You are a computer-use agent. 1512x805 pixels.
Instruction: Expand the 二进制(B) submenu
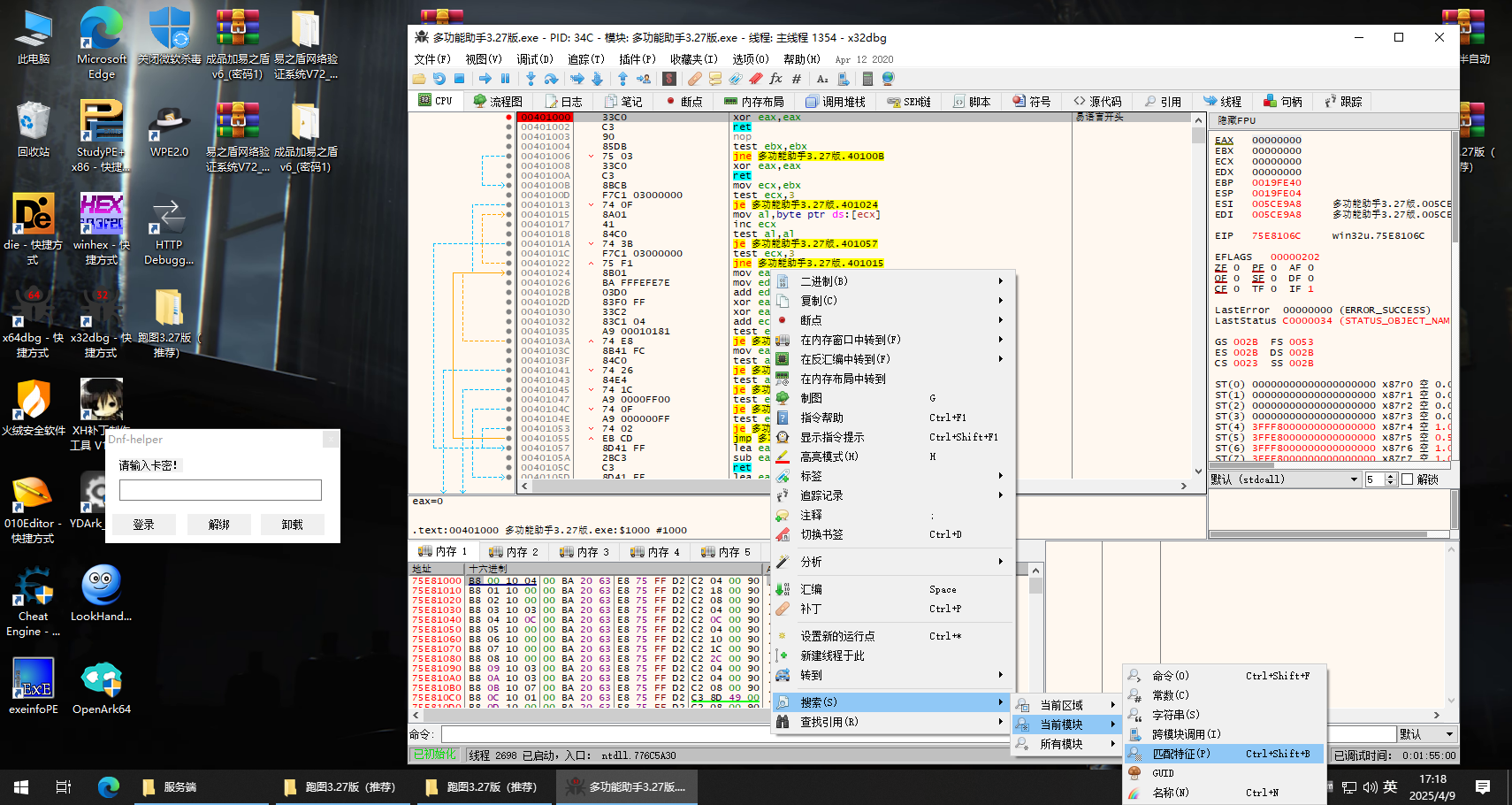coord(893,281)
